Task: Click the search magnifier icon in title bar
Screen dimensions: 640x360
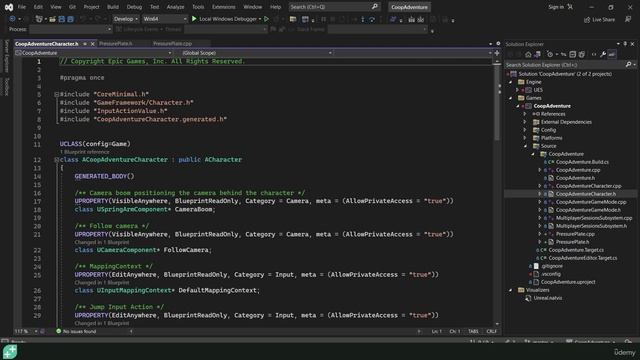Action: 375,7
